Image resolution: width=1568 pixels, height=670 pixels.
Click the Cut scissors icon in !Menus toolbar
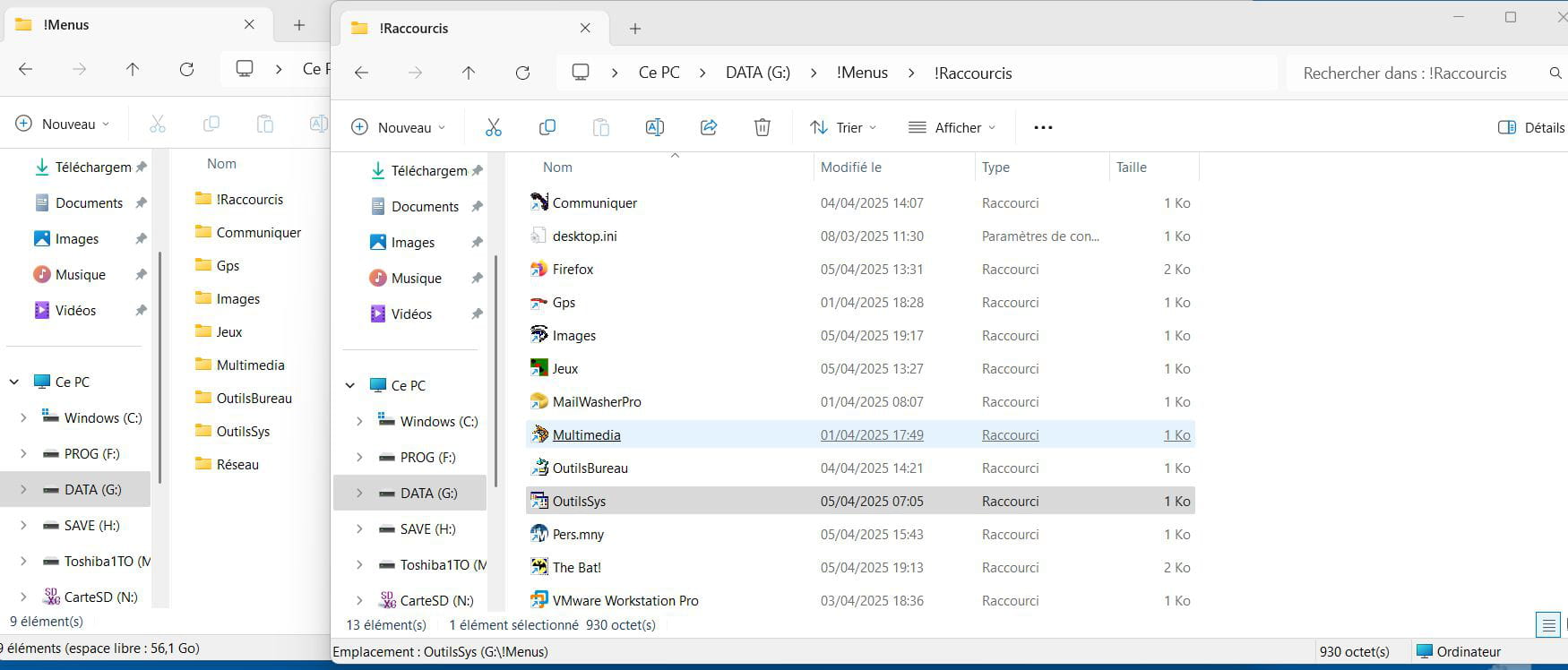tap(158, 124)
